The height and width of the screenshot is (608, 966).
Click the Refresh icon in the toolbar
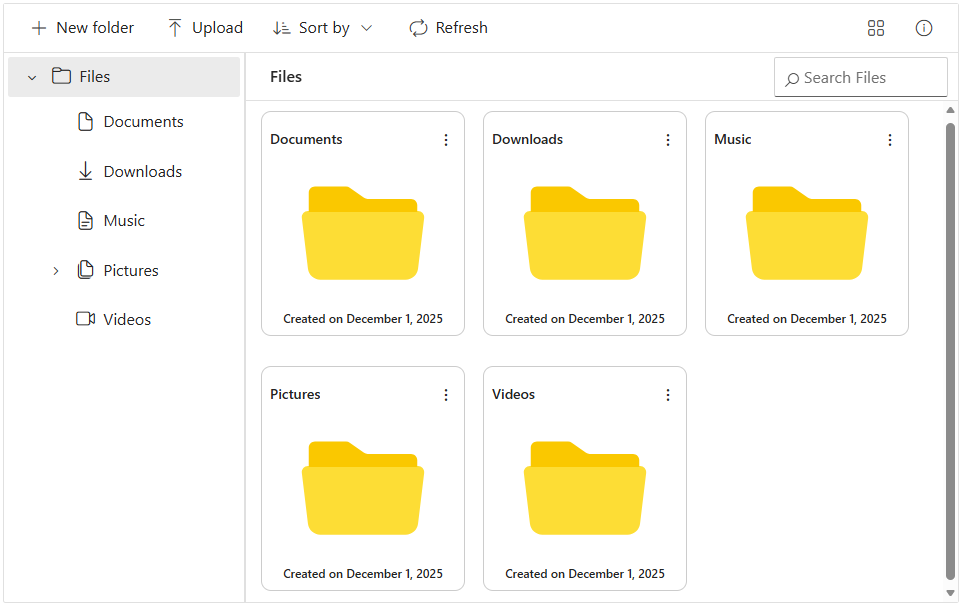[418, 28]
